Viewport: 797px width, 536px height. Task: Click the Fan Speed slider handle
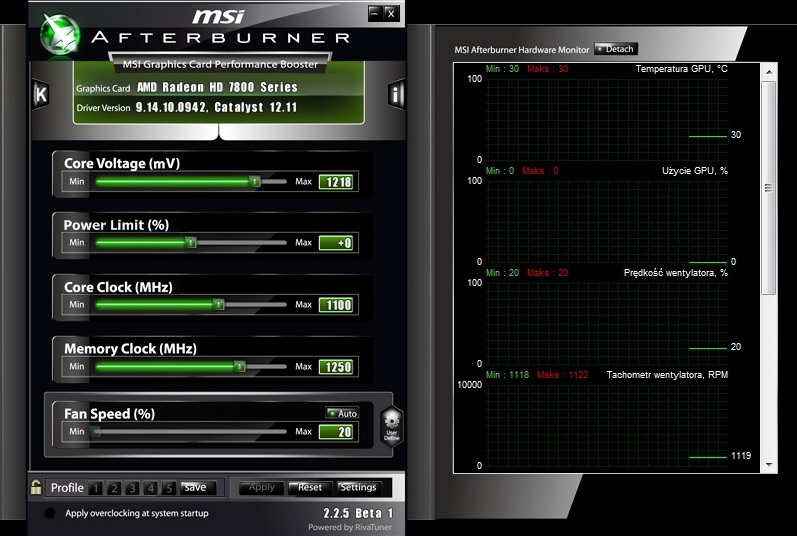click(96, 432)
